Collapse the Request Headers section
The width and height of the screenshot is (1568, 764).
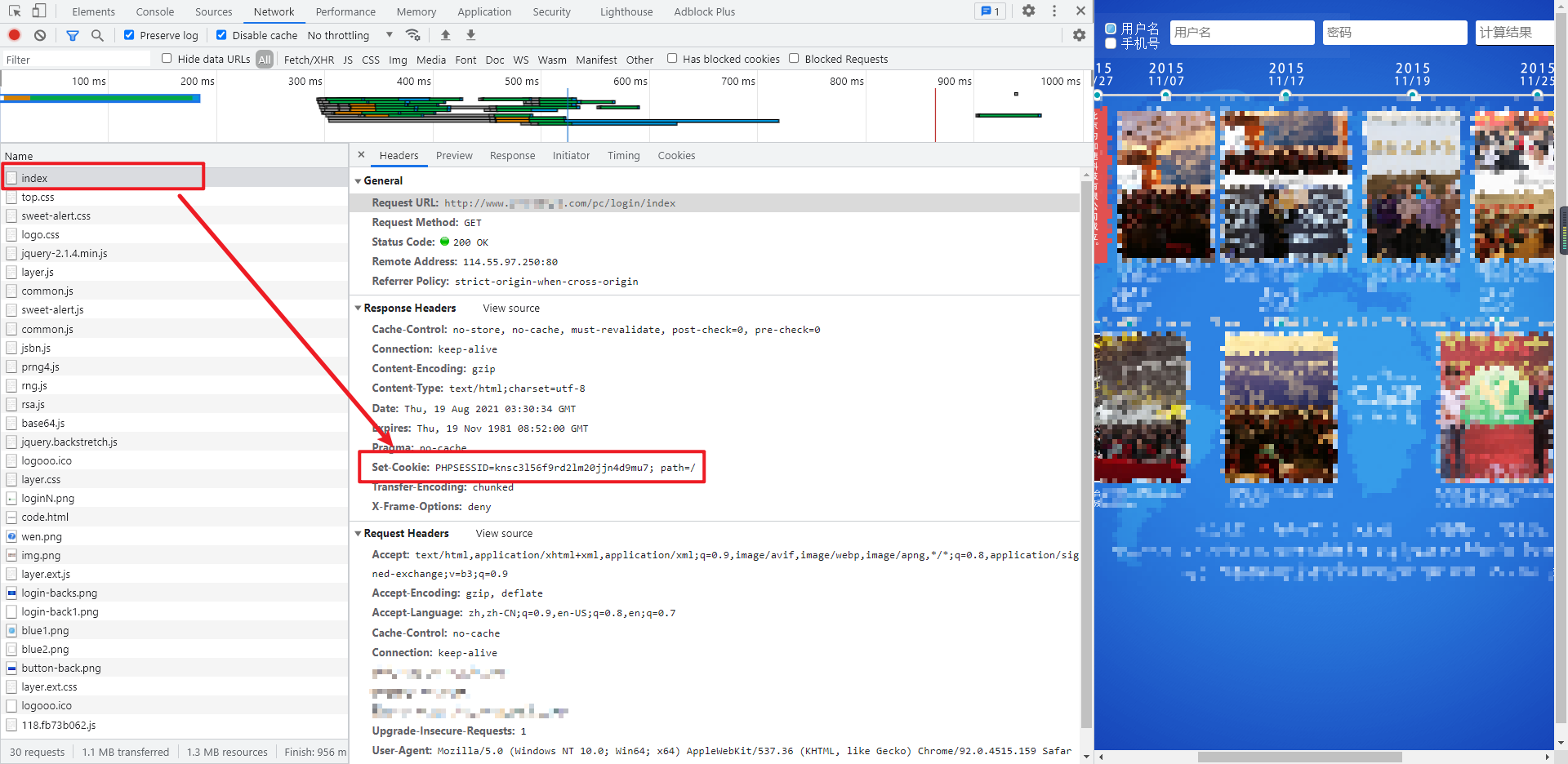[358, 534]
